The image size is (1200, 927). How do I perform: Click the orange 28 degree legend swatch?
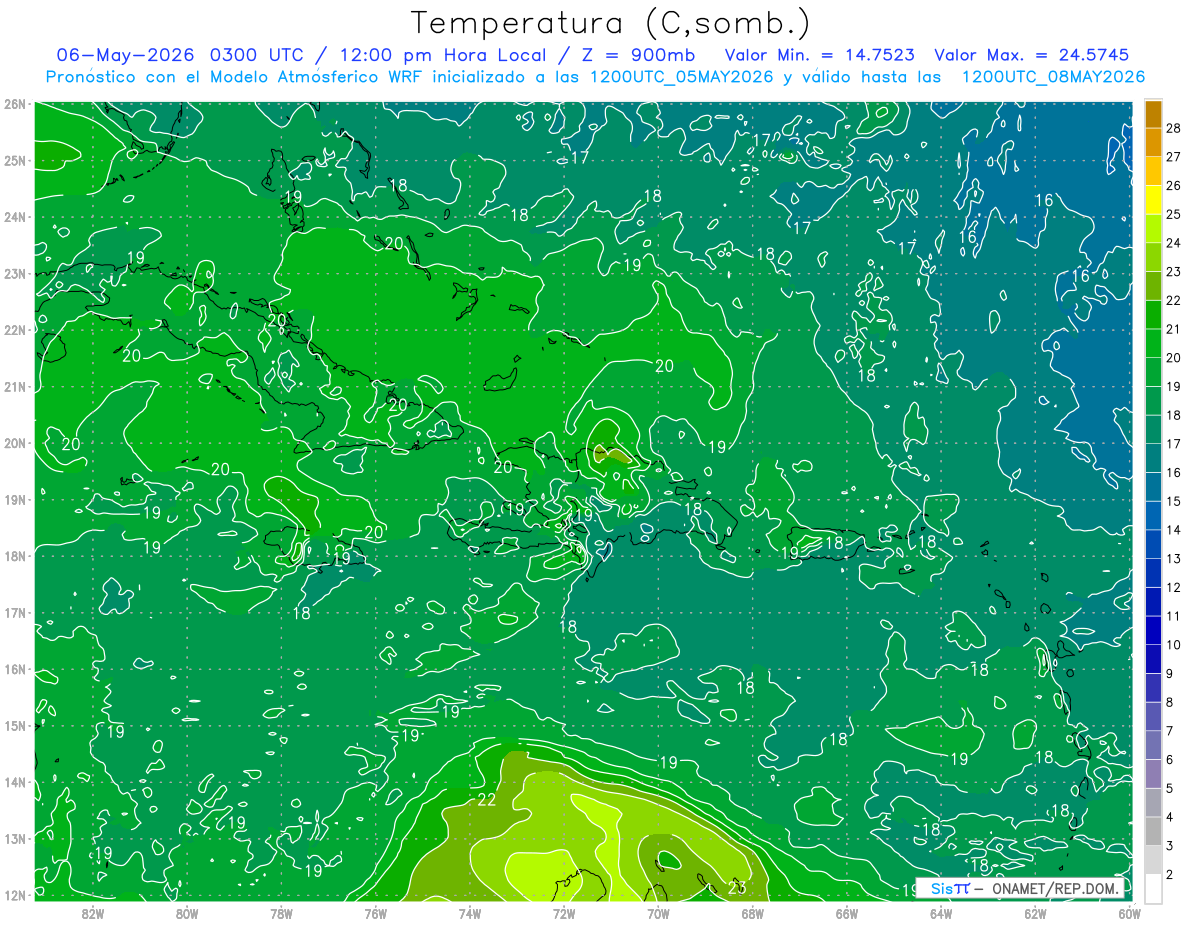click(x=1153, y=114)
